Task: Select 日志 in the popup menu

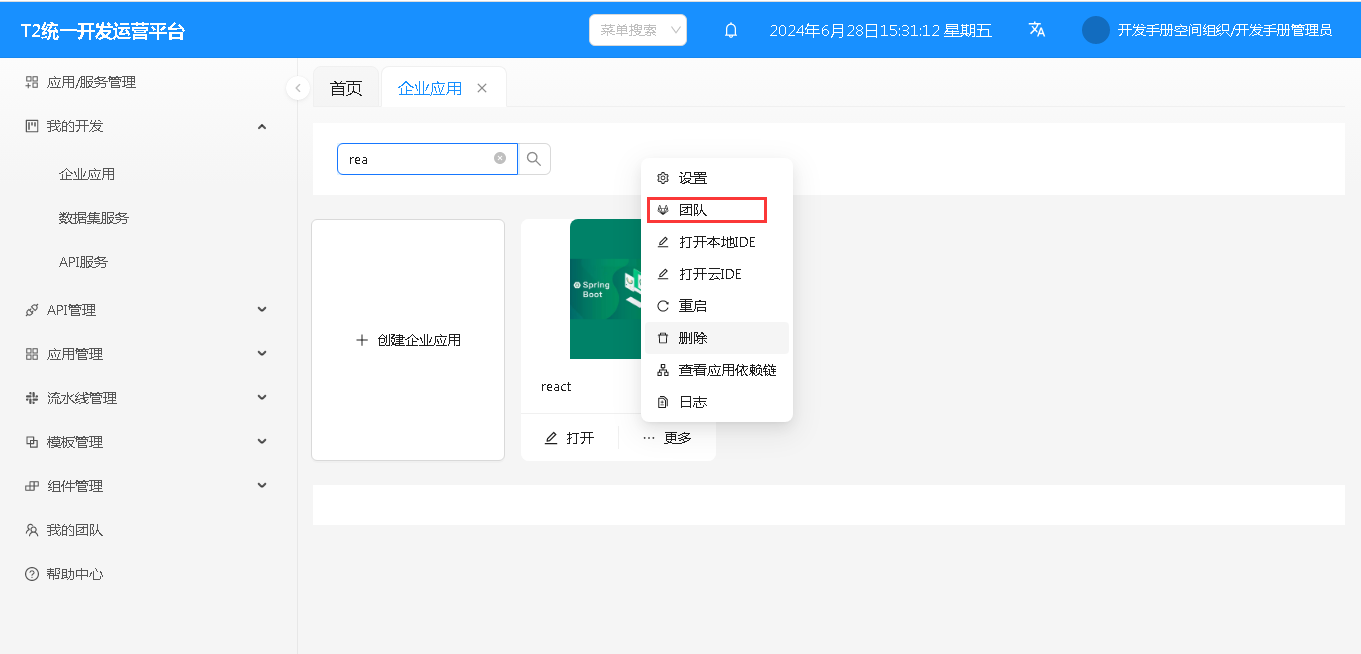Action: (717, 402)
